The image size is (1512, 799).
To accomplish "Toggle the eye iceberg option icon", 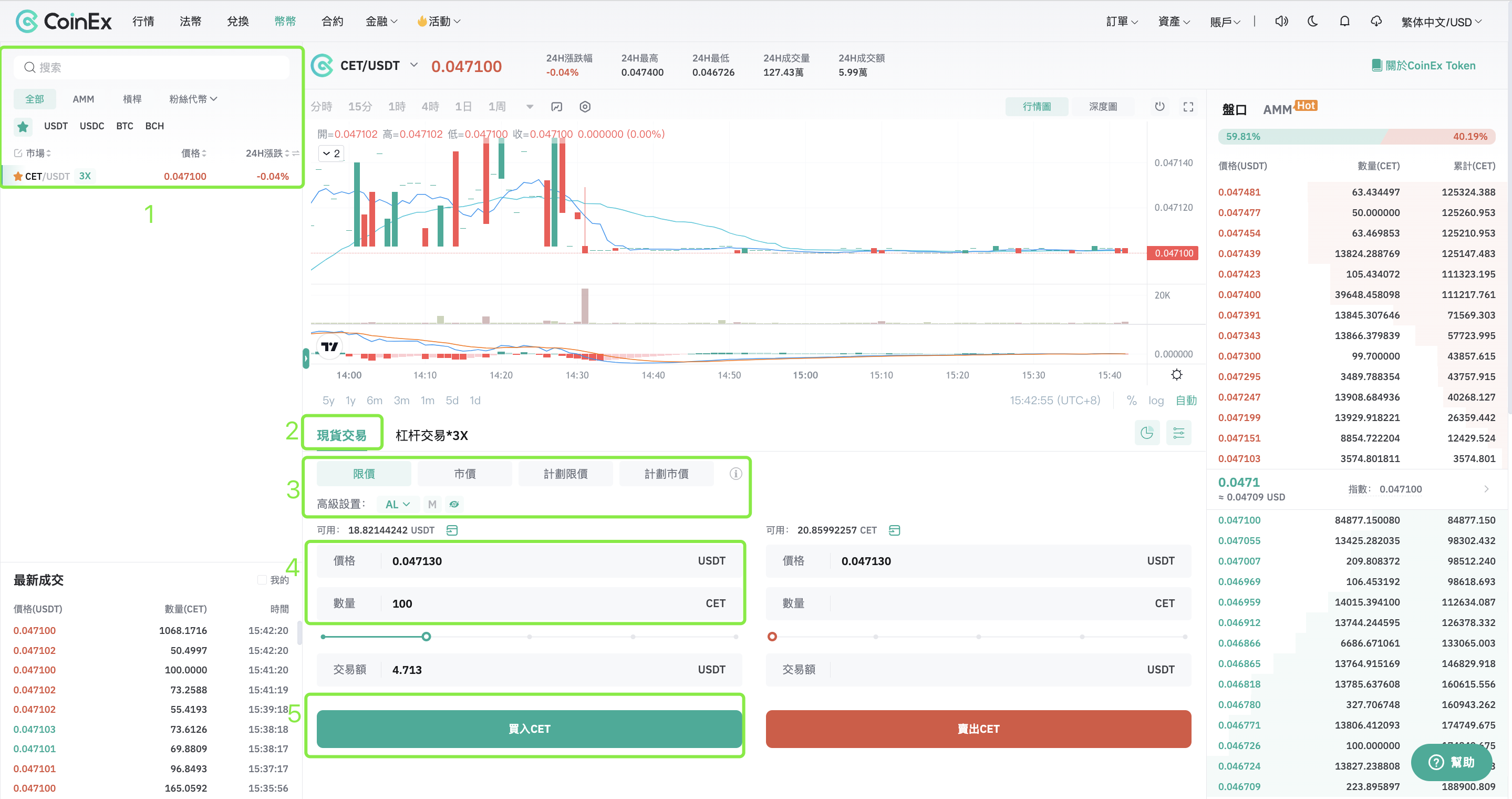I will (454, 504).
